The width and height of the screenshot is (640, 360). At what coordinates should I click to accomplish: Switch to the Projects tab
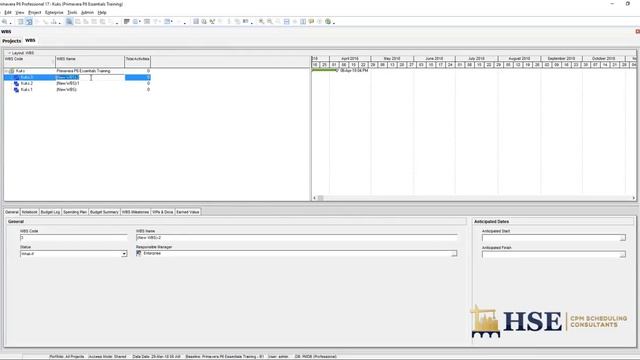11,41
